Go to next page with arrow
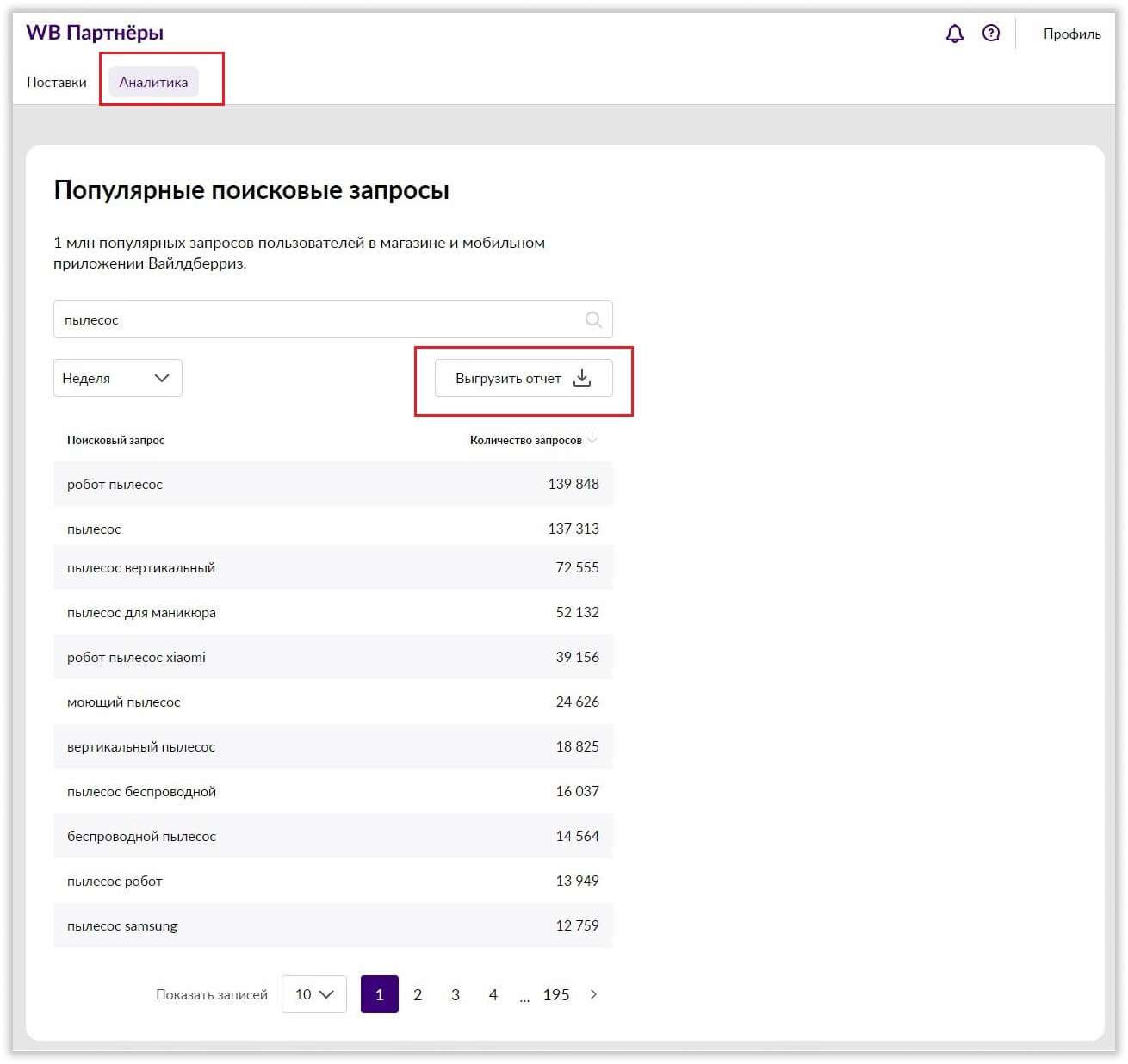 (x=593, y=994)
